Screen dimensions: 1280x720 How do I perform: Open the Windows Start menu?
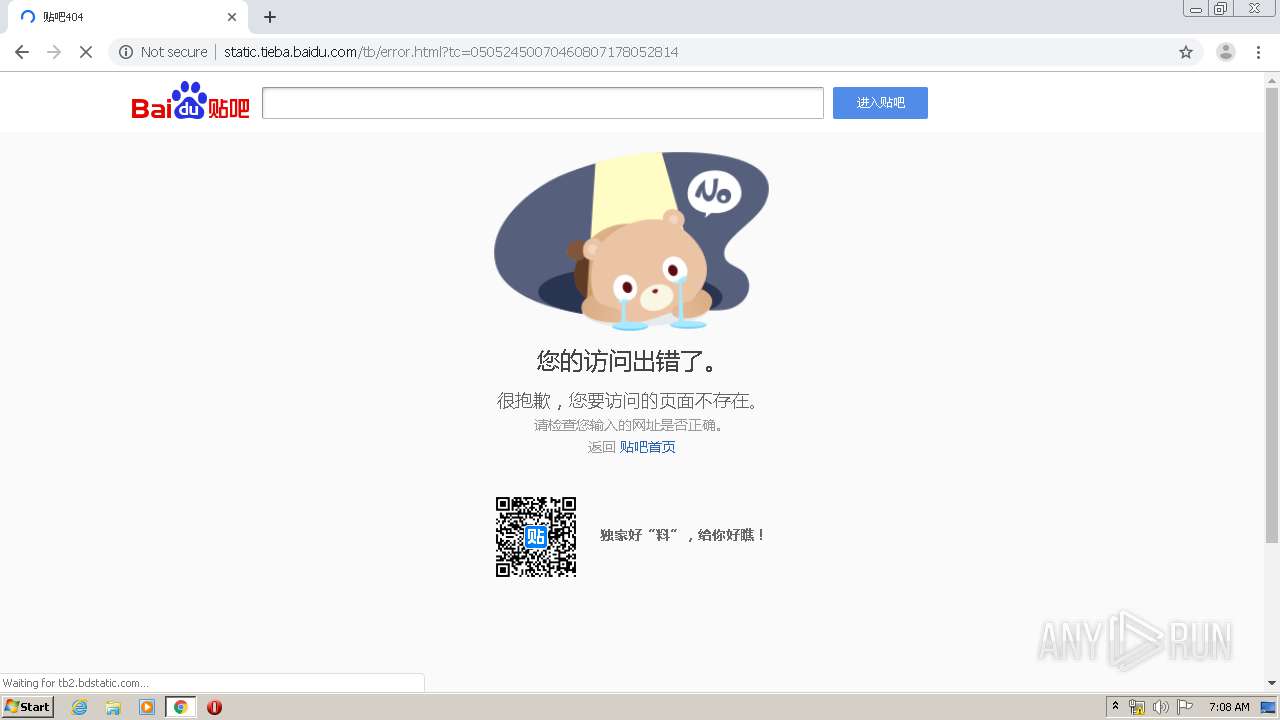[28, 707]
